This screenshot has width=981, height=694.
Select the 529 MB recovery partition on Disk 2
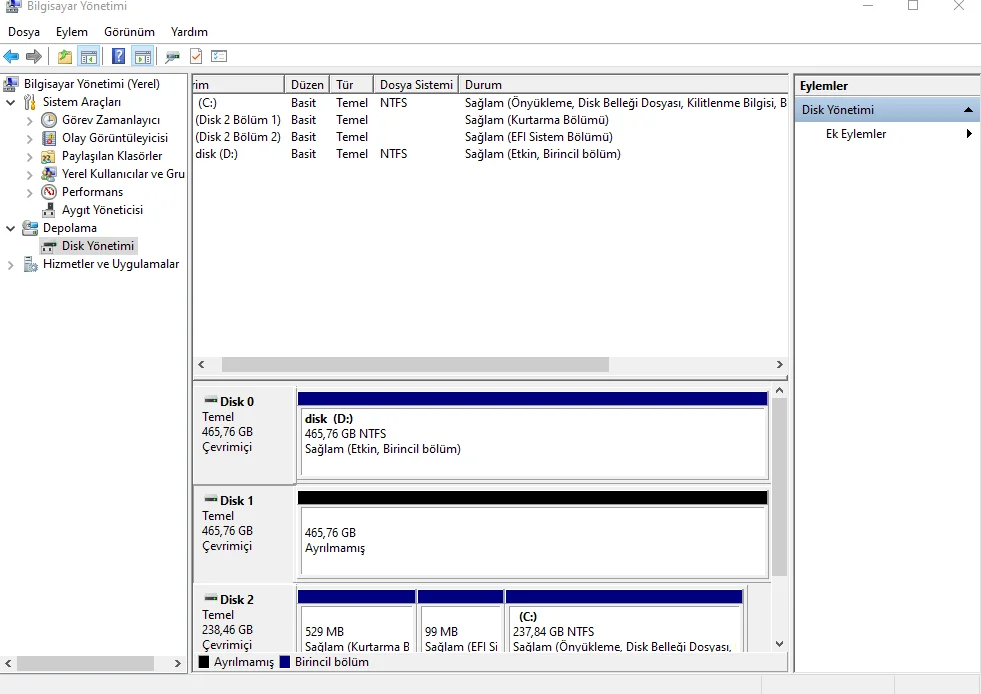tap(357, 623)
